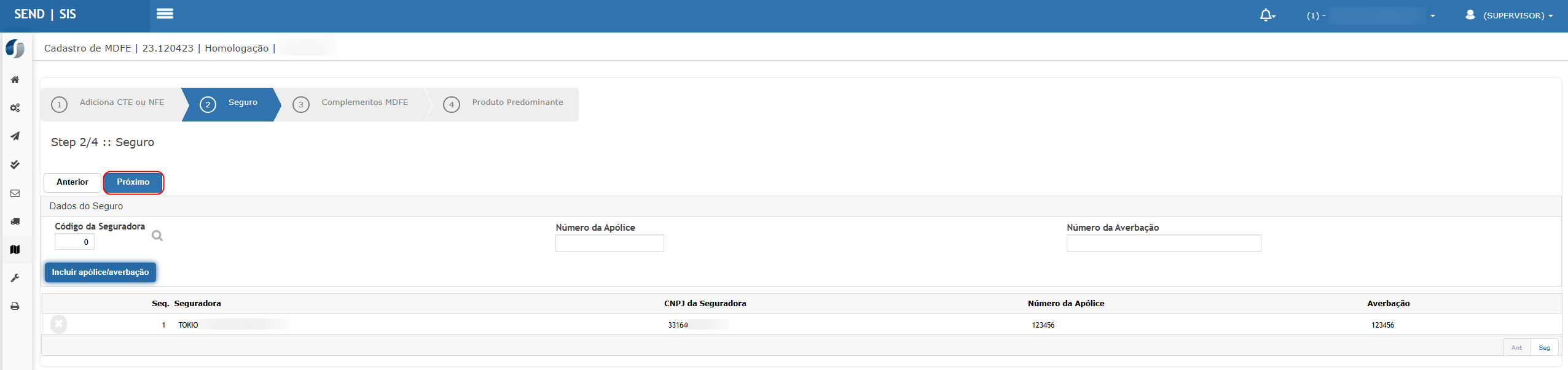This screenshot has width=1568, height=370.
Task: Remove the TOKIO insurance row
Action: pos(59,324)
